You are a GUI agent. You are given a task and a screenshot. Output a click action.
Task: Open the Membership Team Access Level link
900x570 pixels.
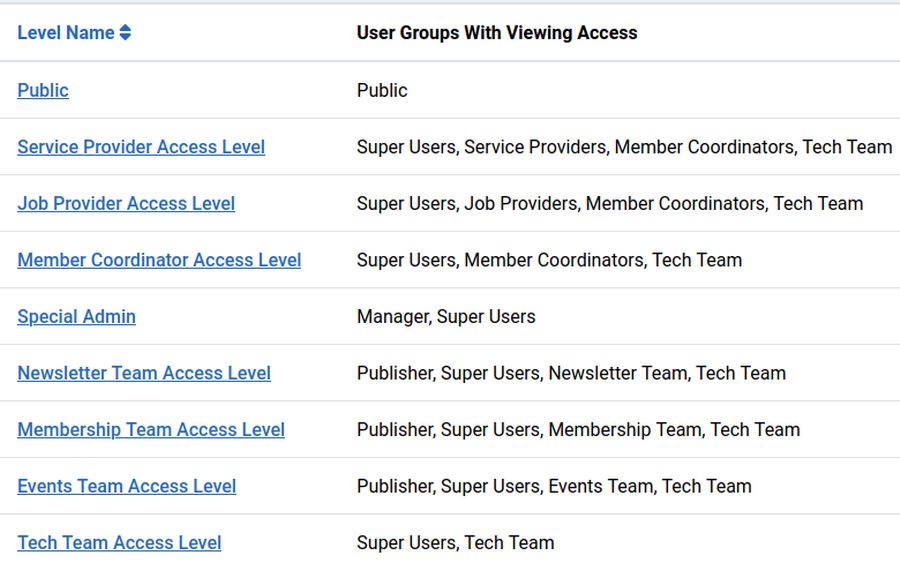(151, 430)
